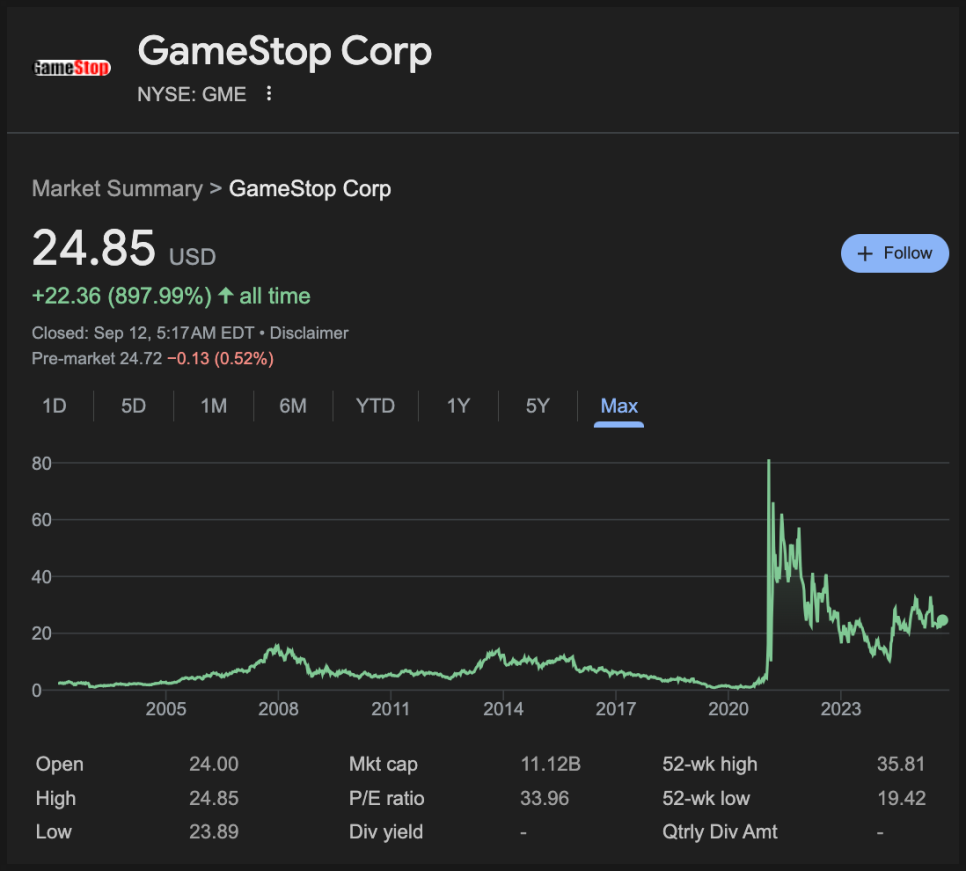Click the 24.85 USD price value

124,248
